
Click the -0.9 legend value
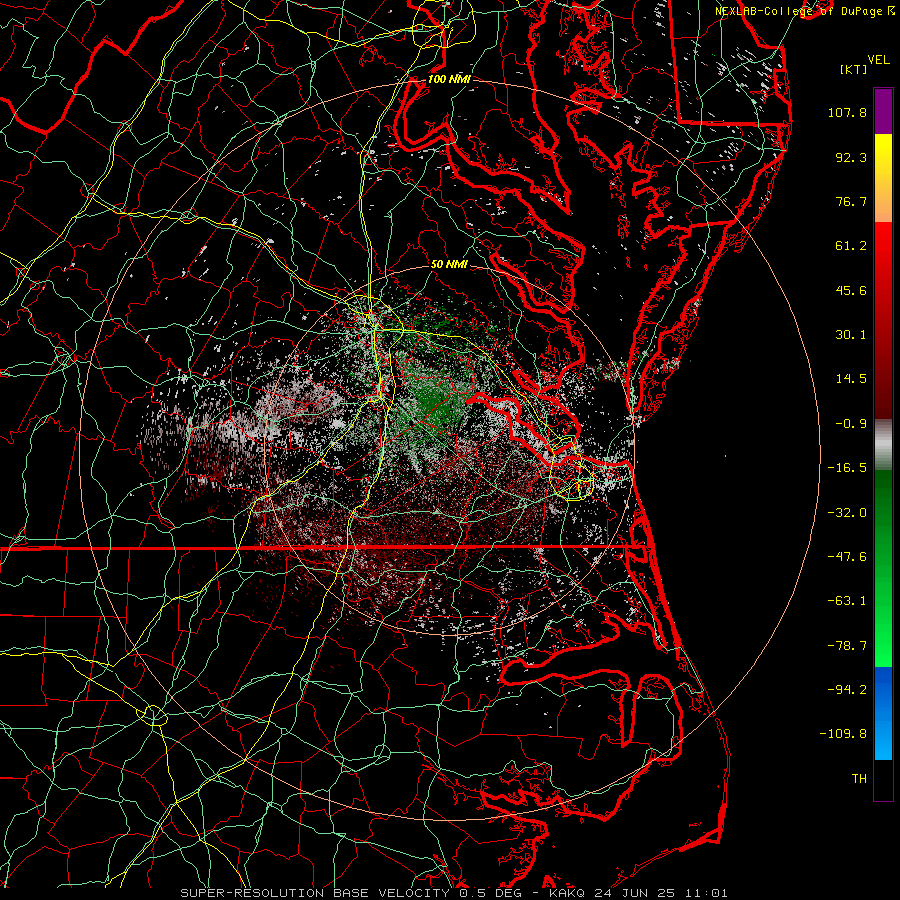[x=851, y=424]
